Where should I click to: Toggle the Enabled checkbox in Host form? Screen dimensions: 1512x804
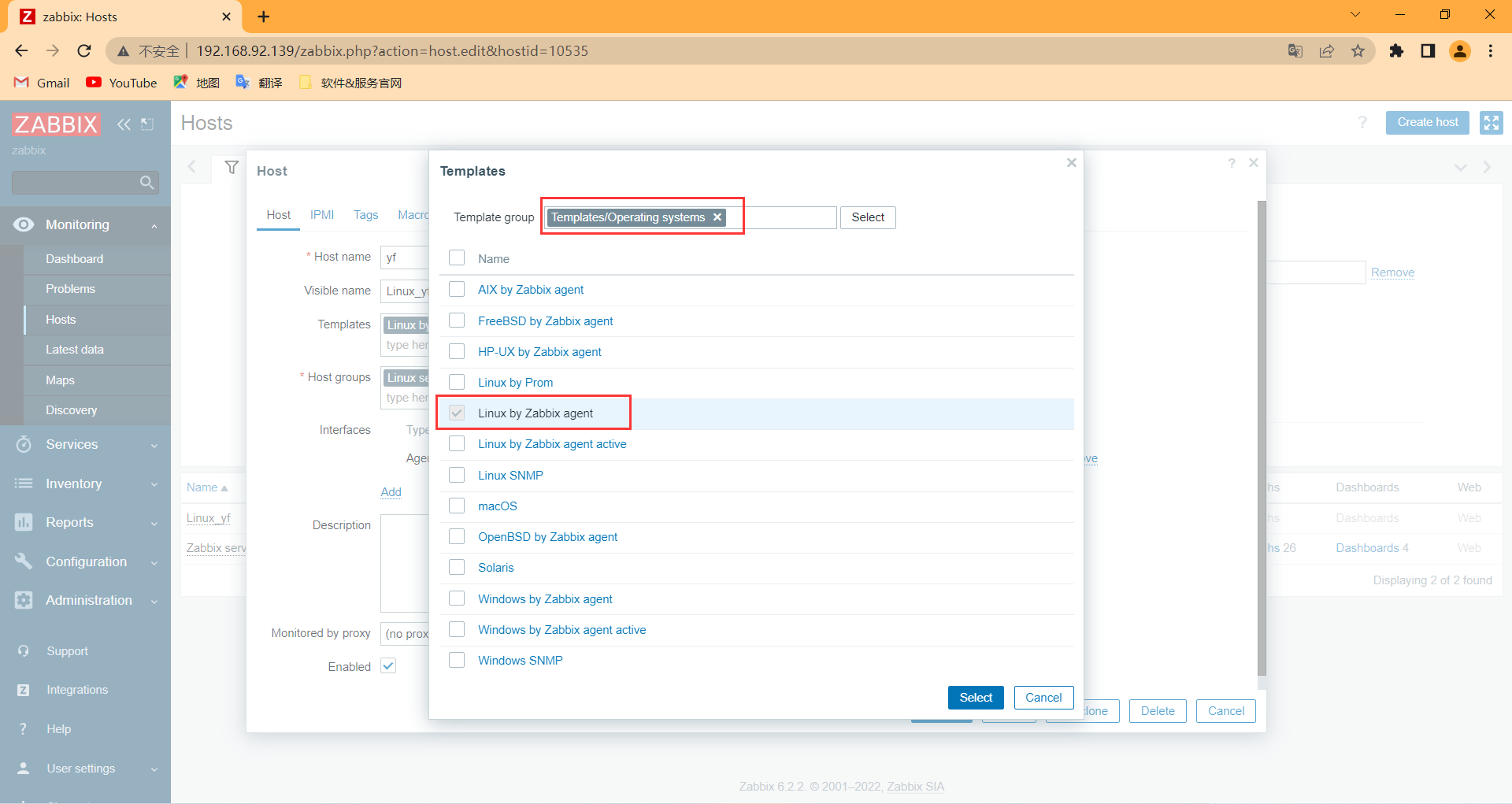(388, 666)
